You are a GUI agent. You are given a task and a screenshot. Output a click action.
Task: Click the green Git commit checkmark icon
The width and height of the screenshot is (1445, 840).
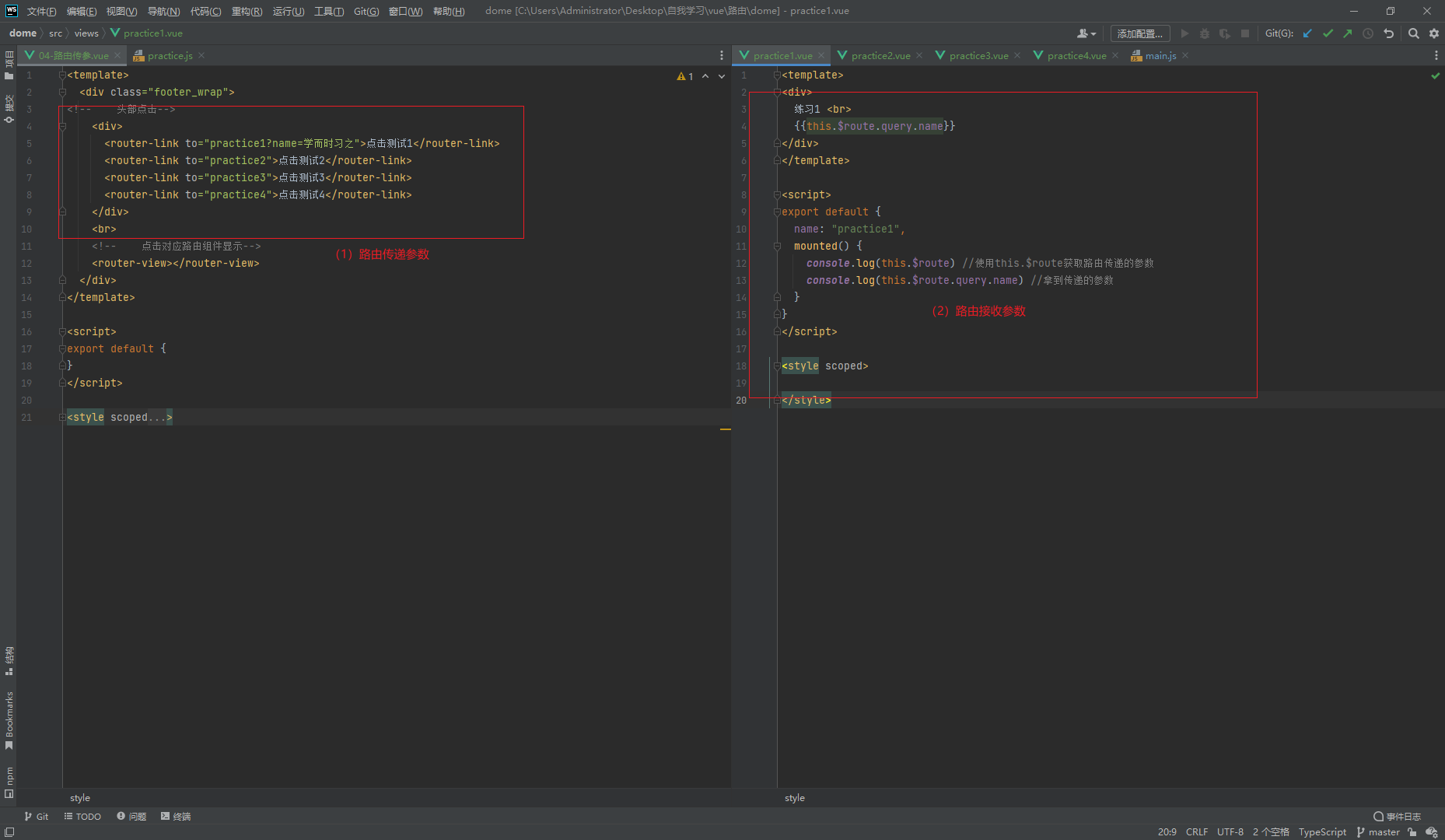[1328, 33]
